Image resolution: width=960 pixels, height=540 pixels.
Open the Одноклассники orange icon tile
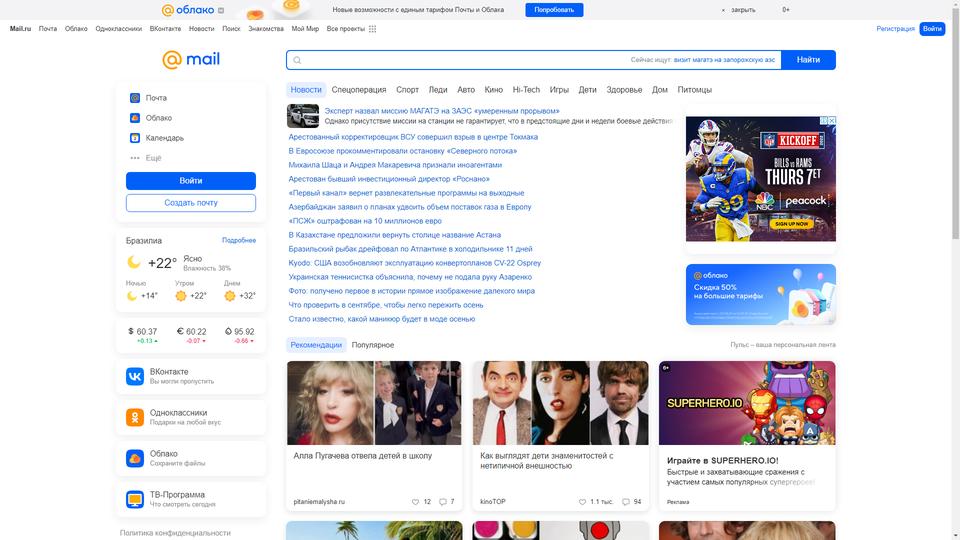[x=135, y=417]
